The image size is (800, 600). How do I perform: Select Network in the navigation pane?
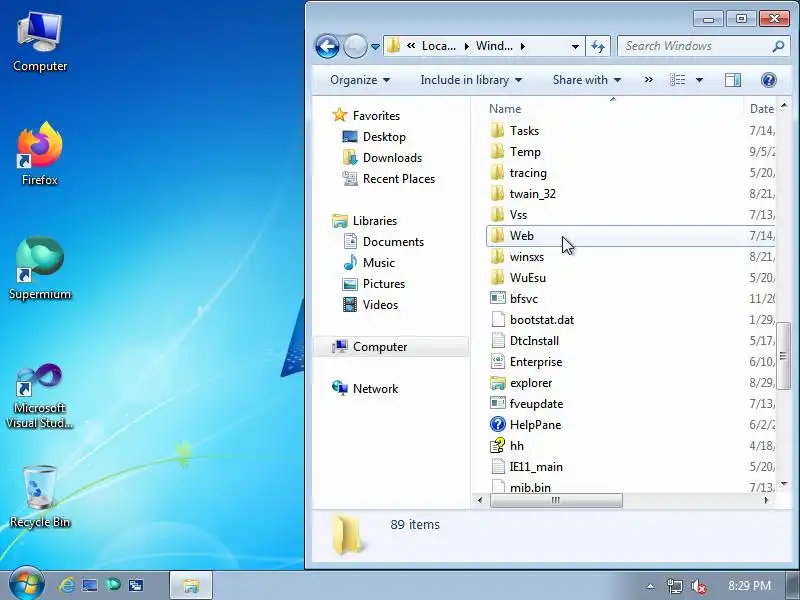(x=375, y=389)
